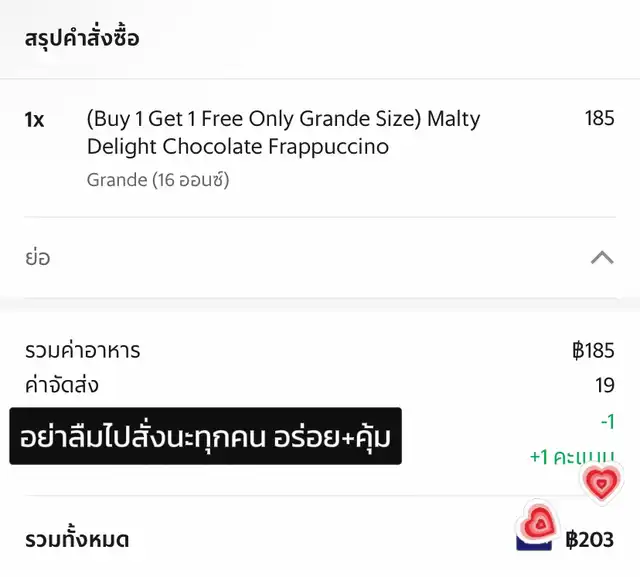Viewport: 640px width, 577px height.
Task: Click the delivery fee amount 19
Action: coord(604,386)
